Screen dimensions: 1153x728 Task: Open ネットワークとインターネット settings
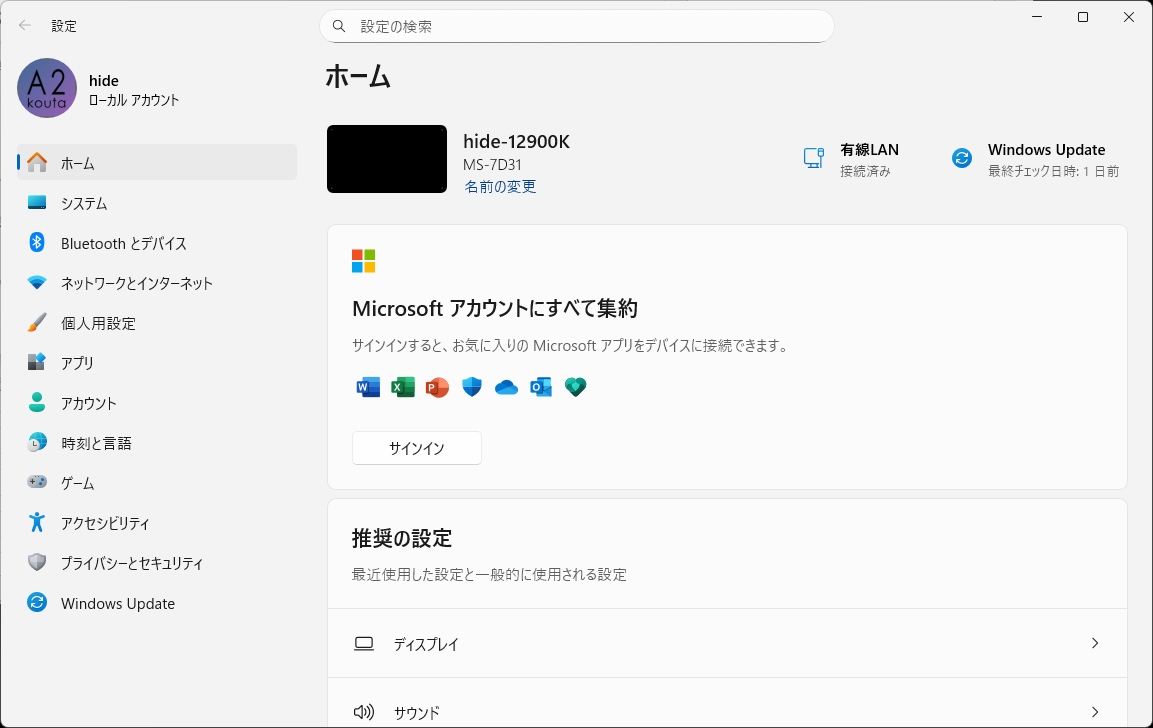pyautogui.click(x=157, y=283)
